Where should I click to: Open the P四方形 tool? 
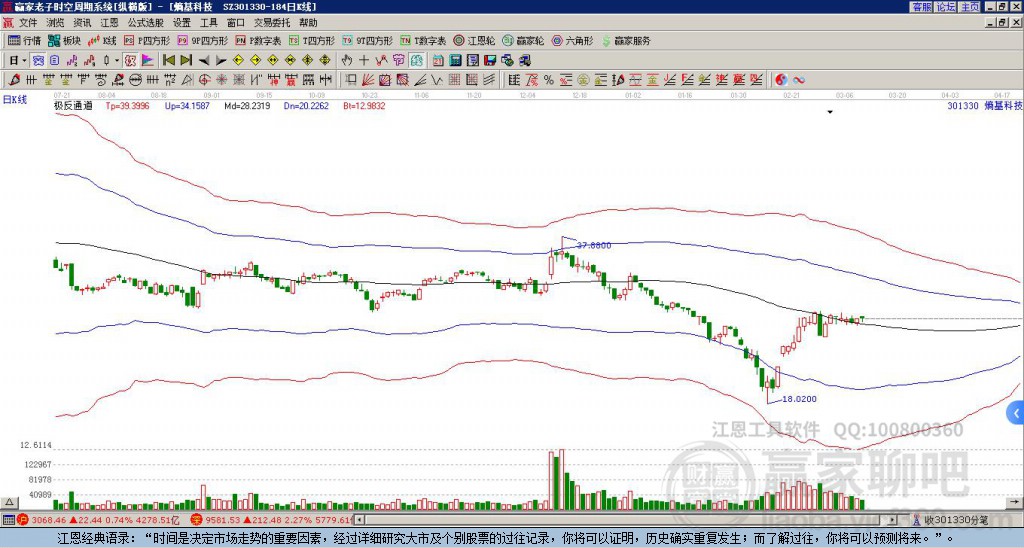tap(147, 40)
